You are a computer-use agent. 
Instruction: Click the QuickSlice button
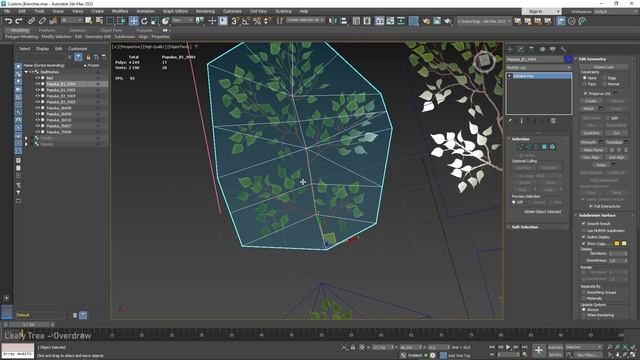click(591, 133)
